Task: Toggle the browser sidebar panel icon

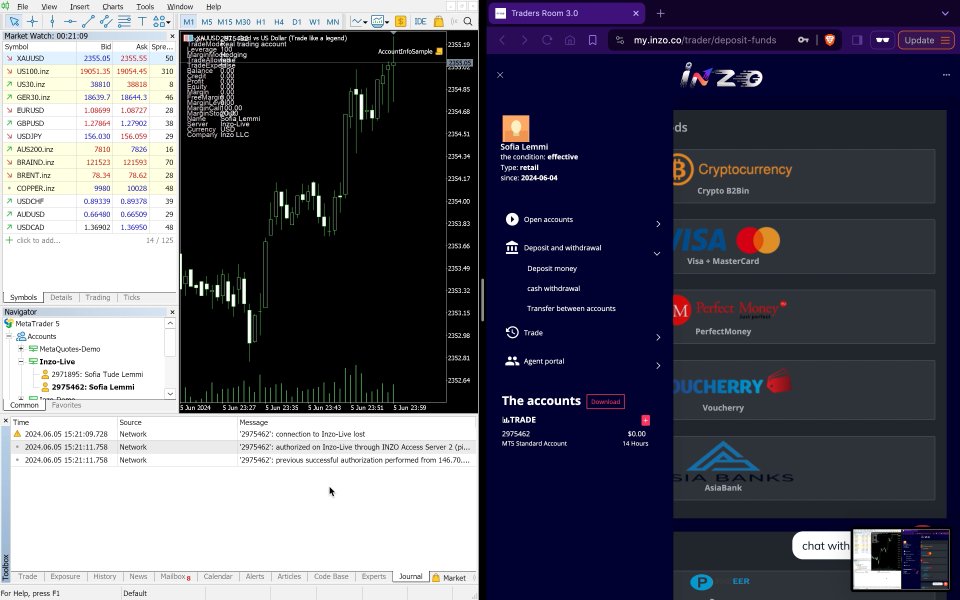Action: coord(857,40)
